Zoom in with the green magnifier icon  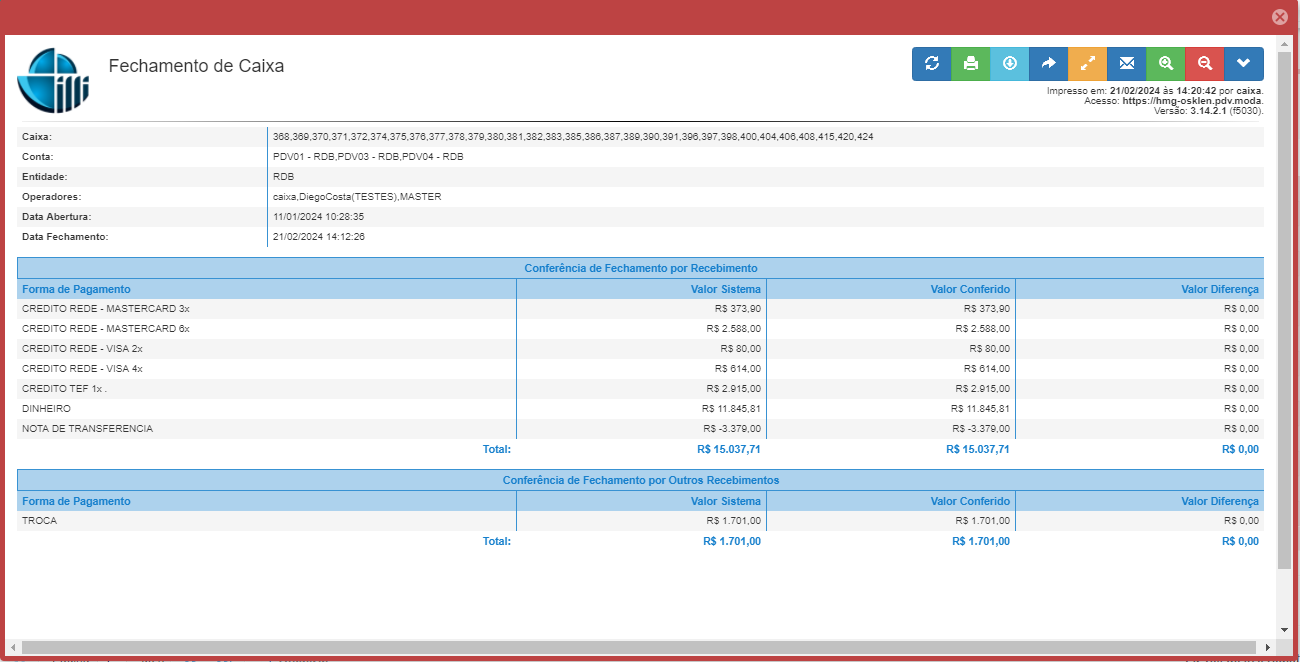point(1165,64)
